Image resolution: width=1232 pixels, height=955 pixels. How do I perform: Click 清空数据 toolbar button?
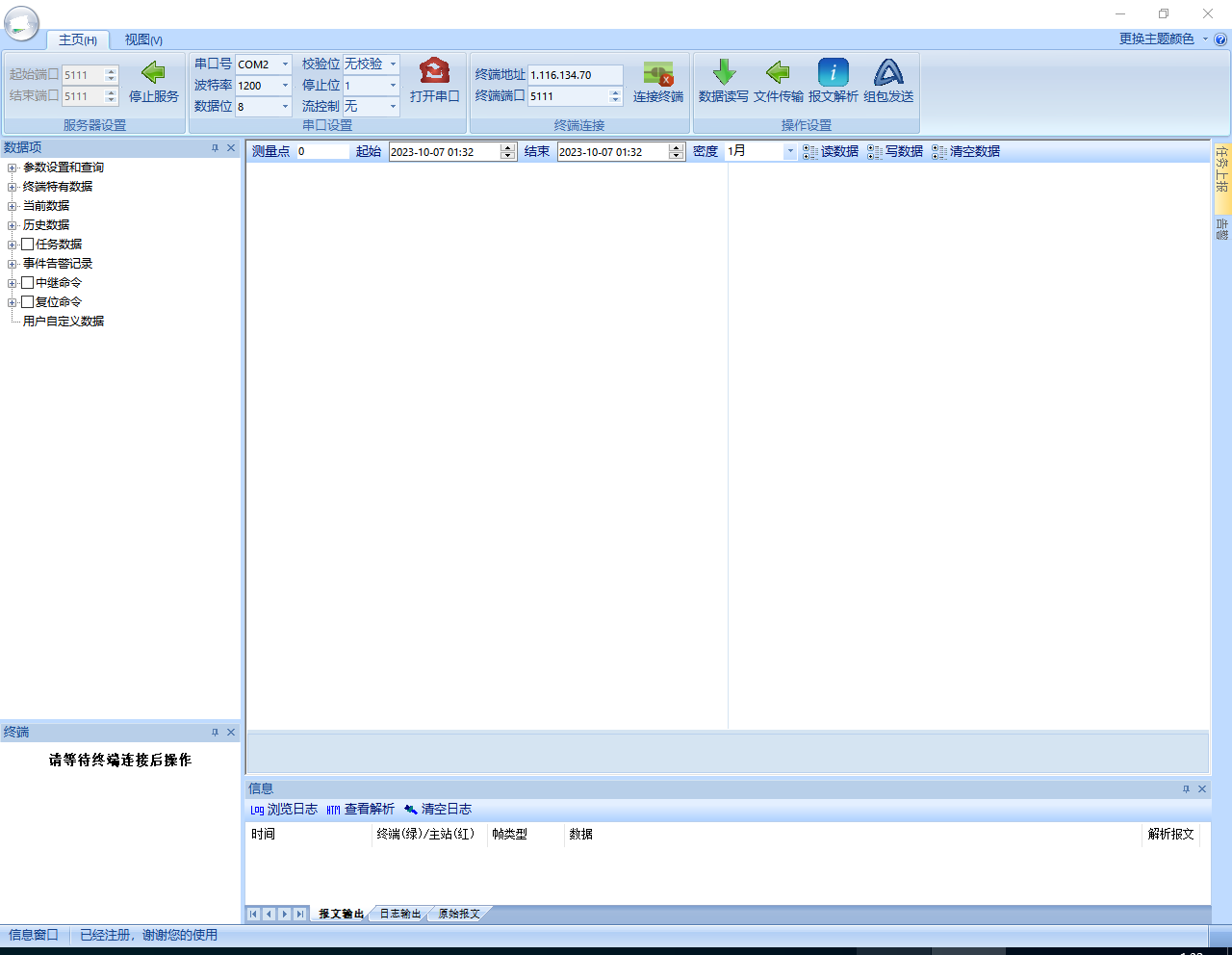966,152
